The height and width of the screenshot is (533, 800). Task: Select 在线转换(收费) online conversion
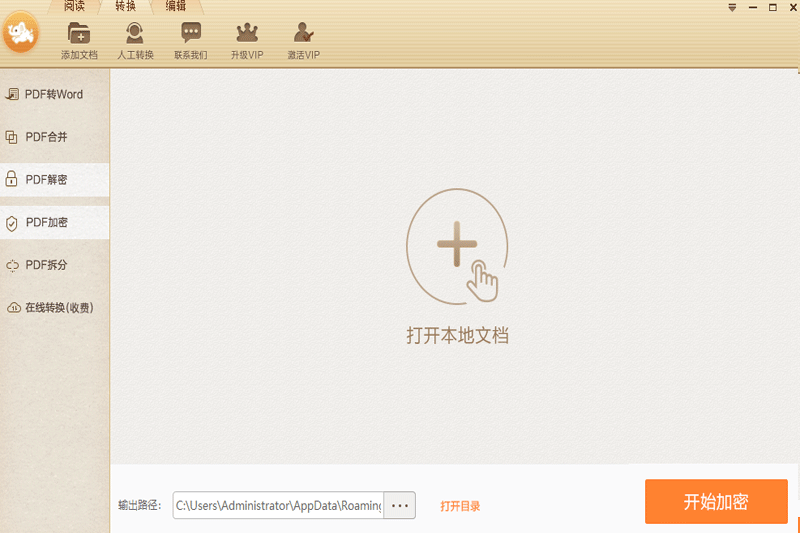click(x=54, y=308)
